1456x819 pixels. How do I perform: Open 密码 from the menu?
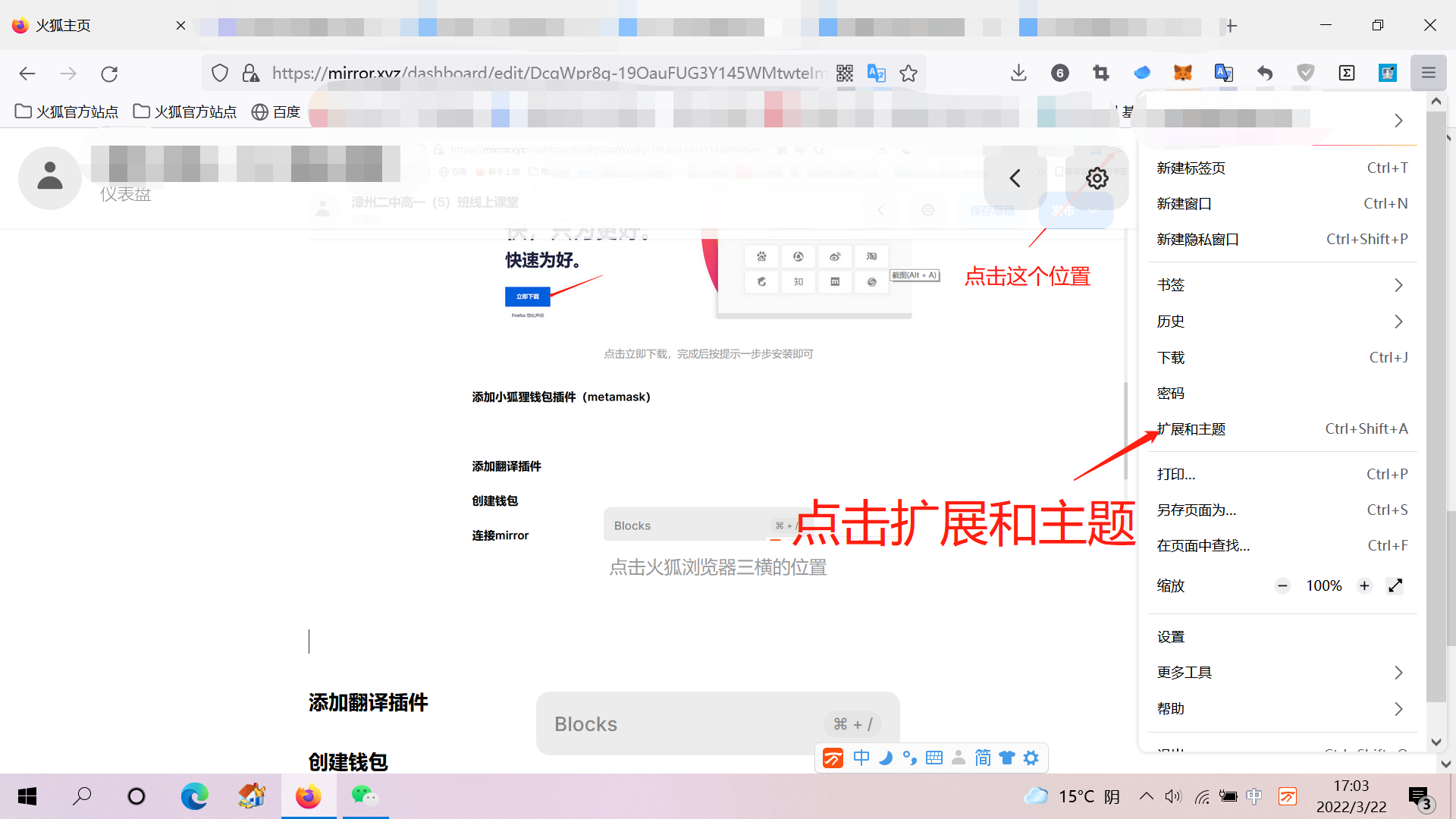coord(1282,393)
